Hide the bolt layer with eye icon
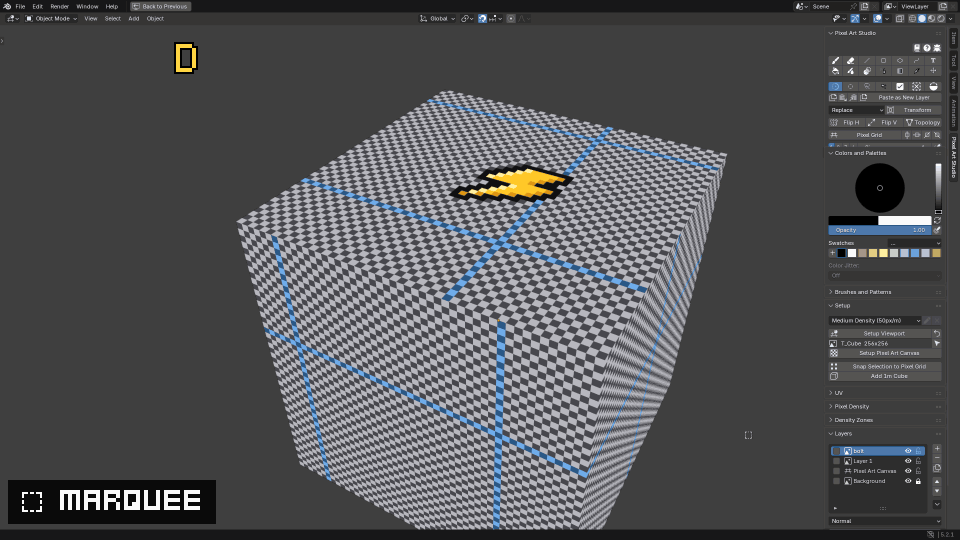The width and height of the screenshot is (960, 540). click(x=908, y=451)
